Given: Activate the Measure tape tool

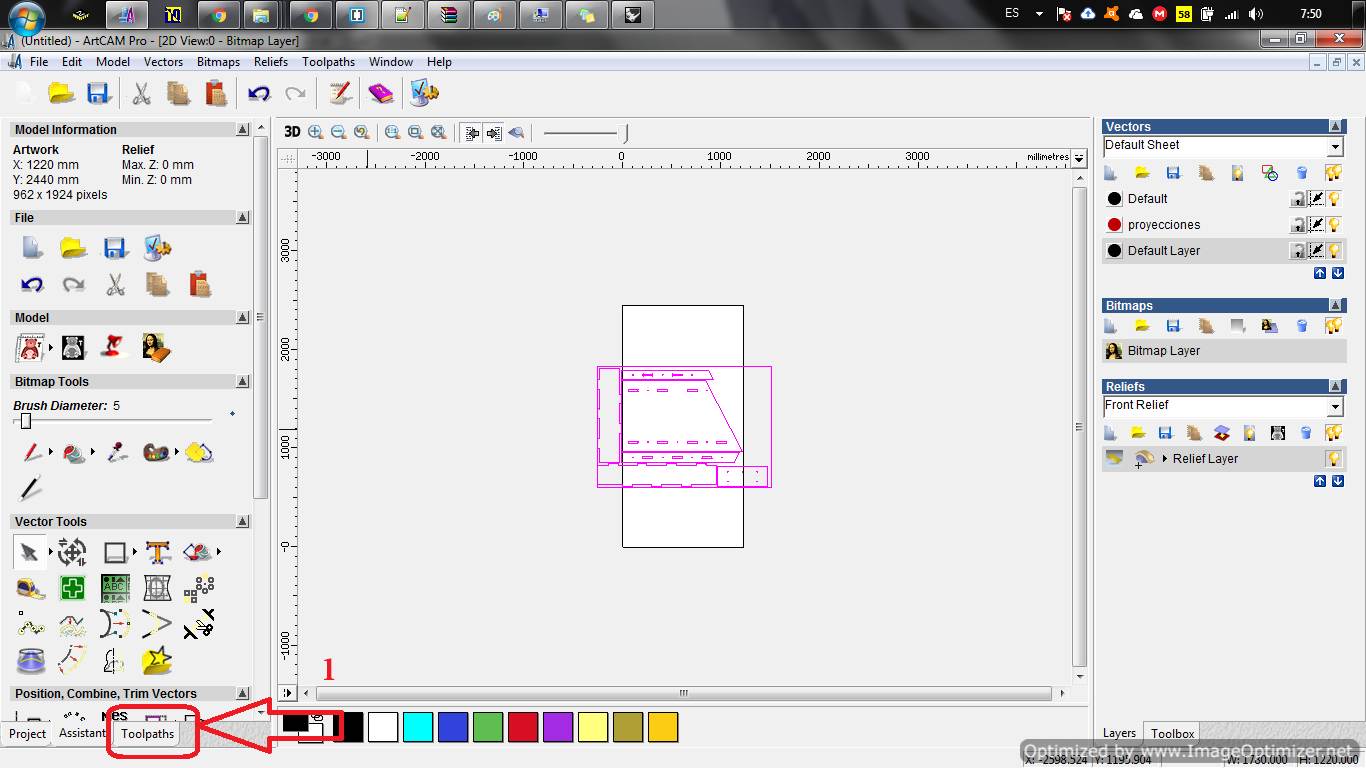Looking at the screenshot, I should coord(30,588).
